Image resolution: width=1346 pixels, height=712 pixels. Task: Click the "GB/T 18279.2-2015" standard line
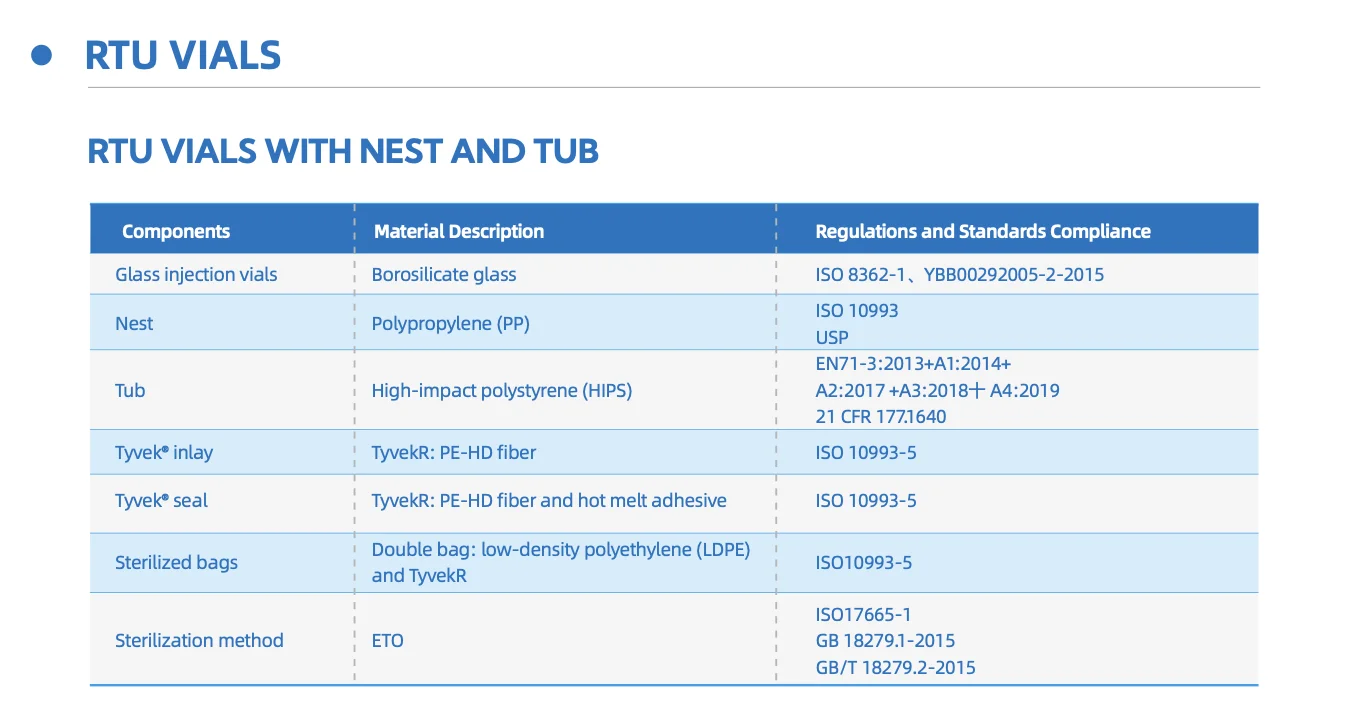895,667
